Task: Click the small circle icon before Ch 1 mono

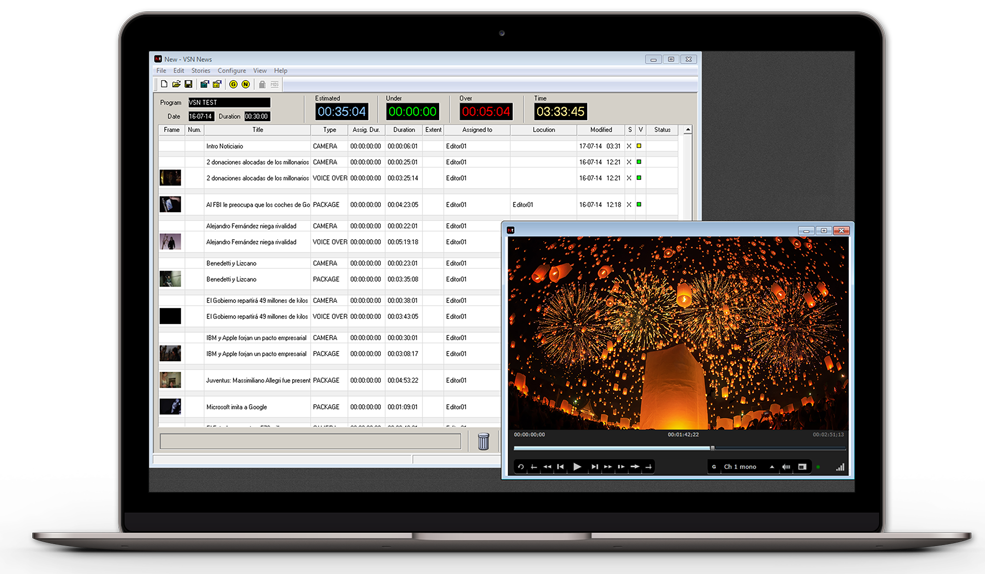Action: [x=714, y=467]
